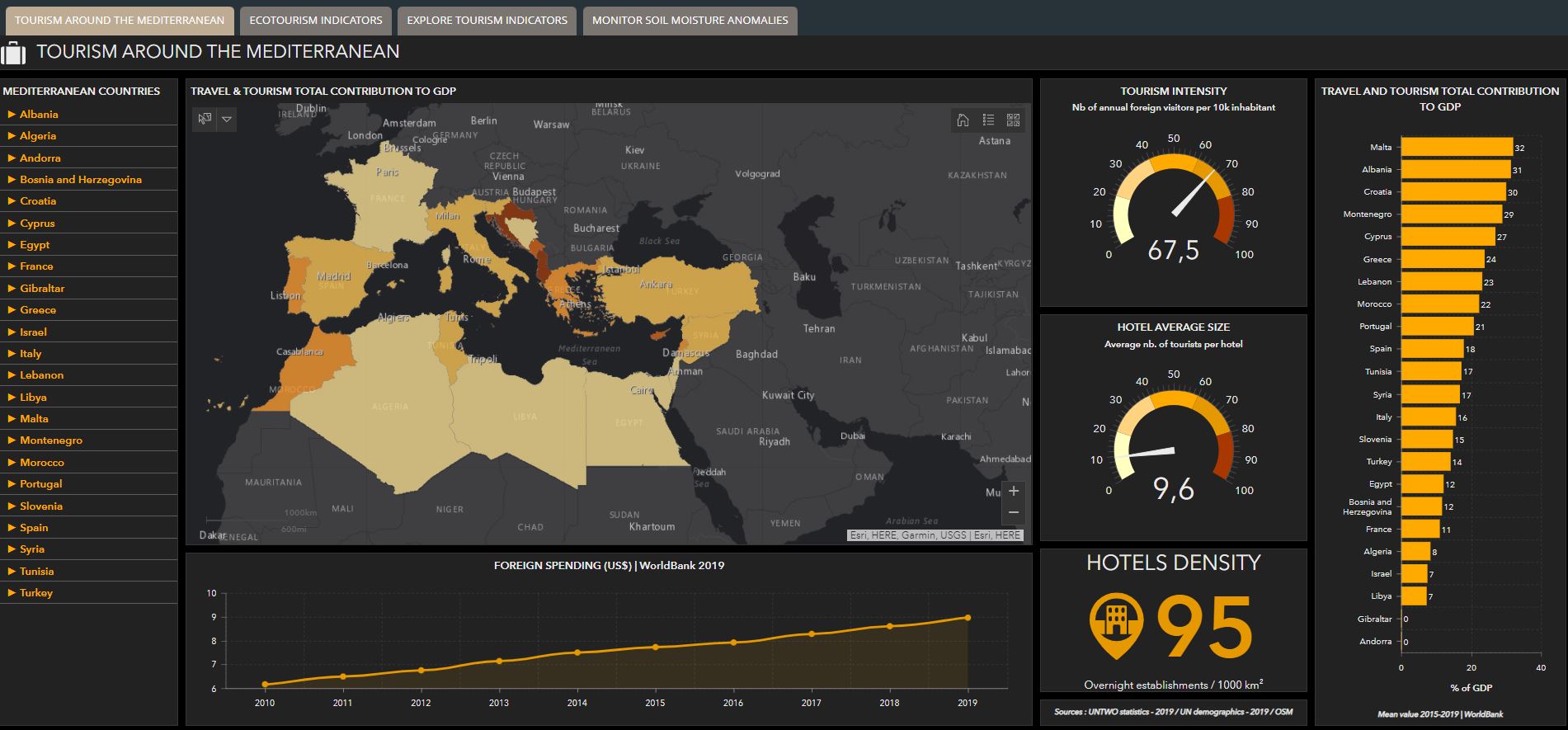
Task: Open Explore Tourism Indicators tab
Action: [x=487, y=21]
